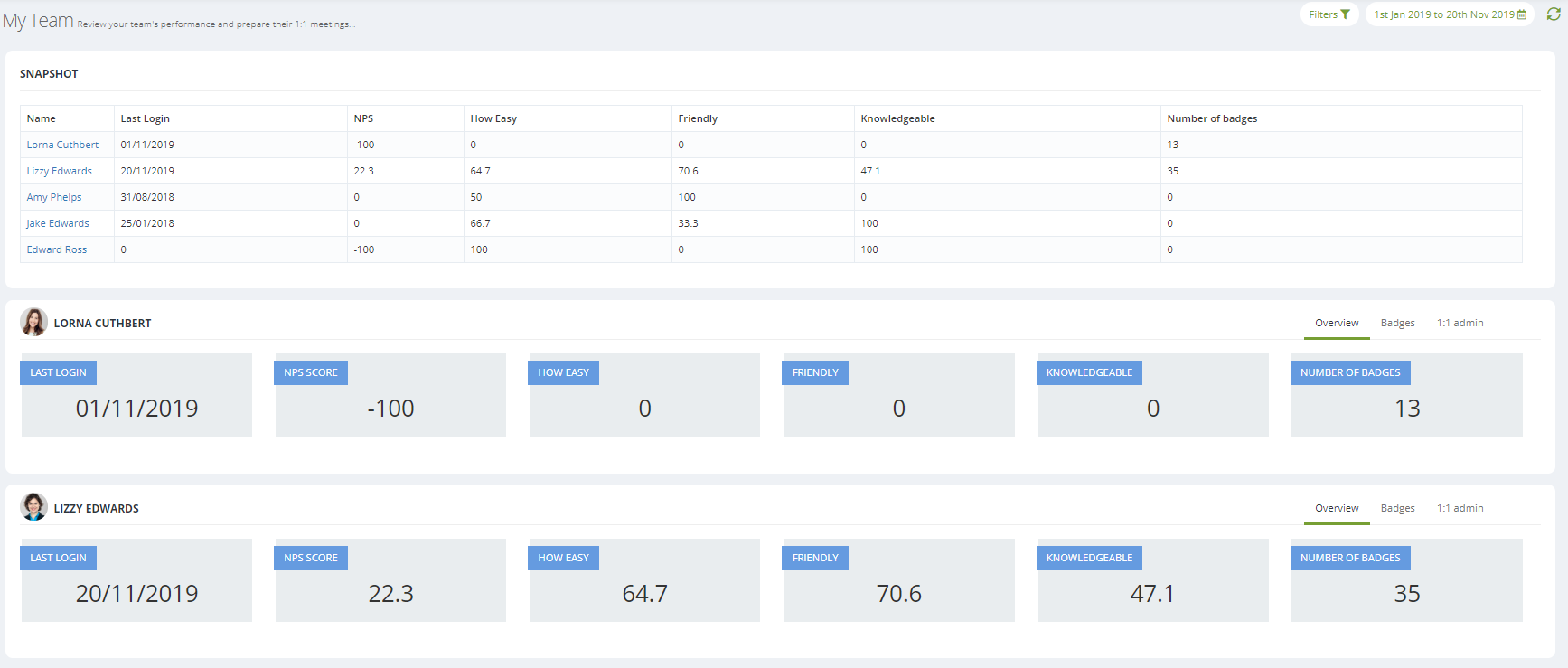The image size is (1568, 668).
Task: Click the NPS column header
Action: tap(406, 118)
